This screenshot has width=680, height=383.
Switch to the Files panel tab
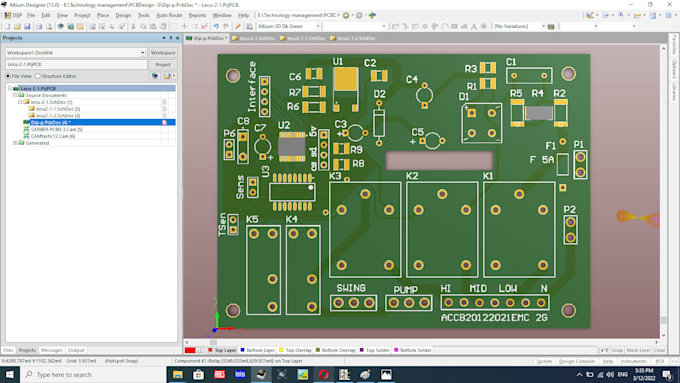(x=8, y=350)
